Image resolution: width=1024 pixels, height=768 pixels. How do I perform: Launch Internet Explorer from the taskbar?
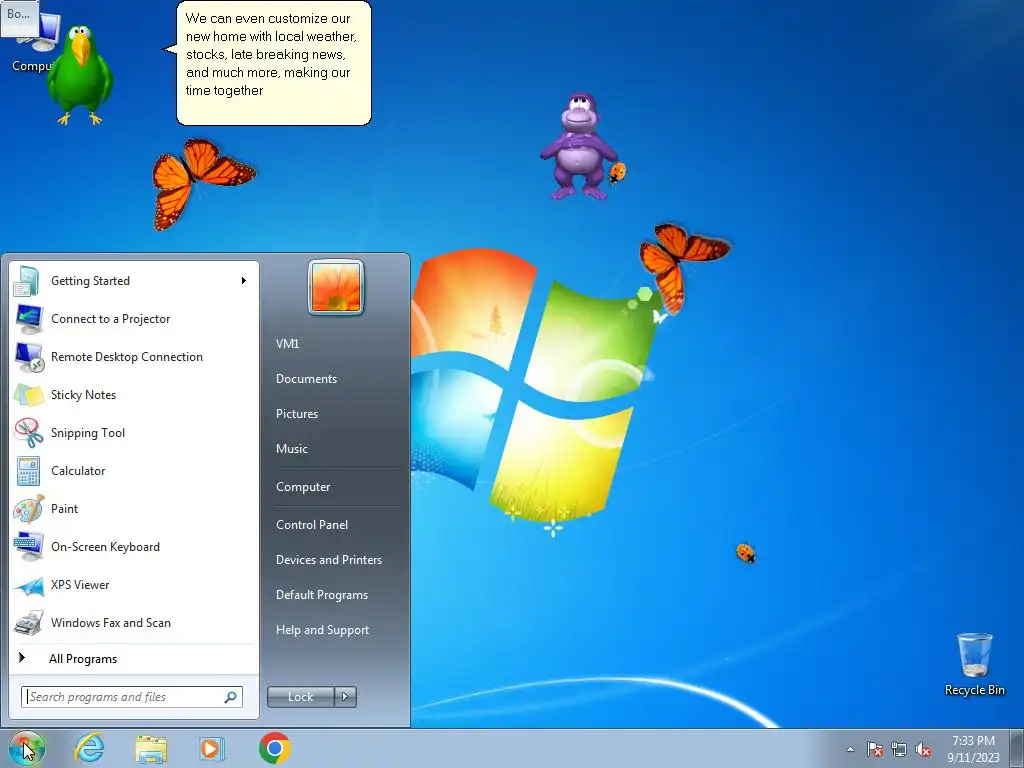pos(89,748)
